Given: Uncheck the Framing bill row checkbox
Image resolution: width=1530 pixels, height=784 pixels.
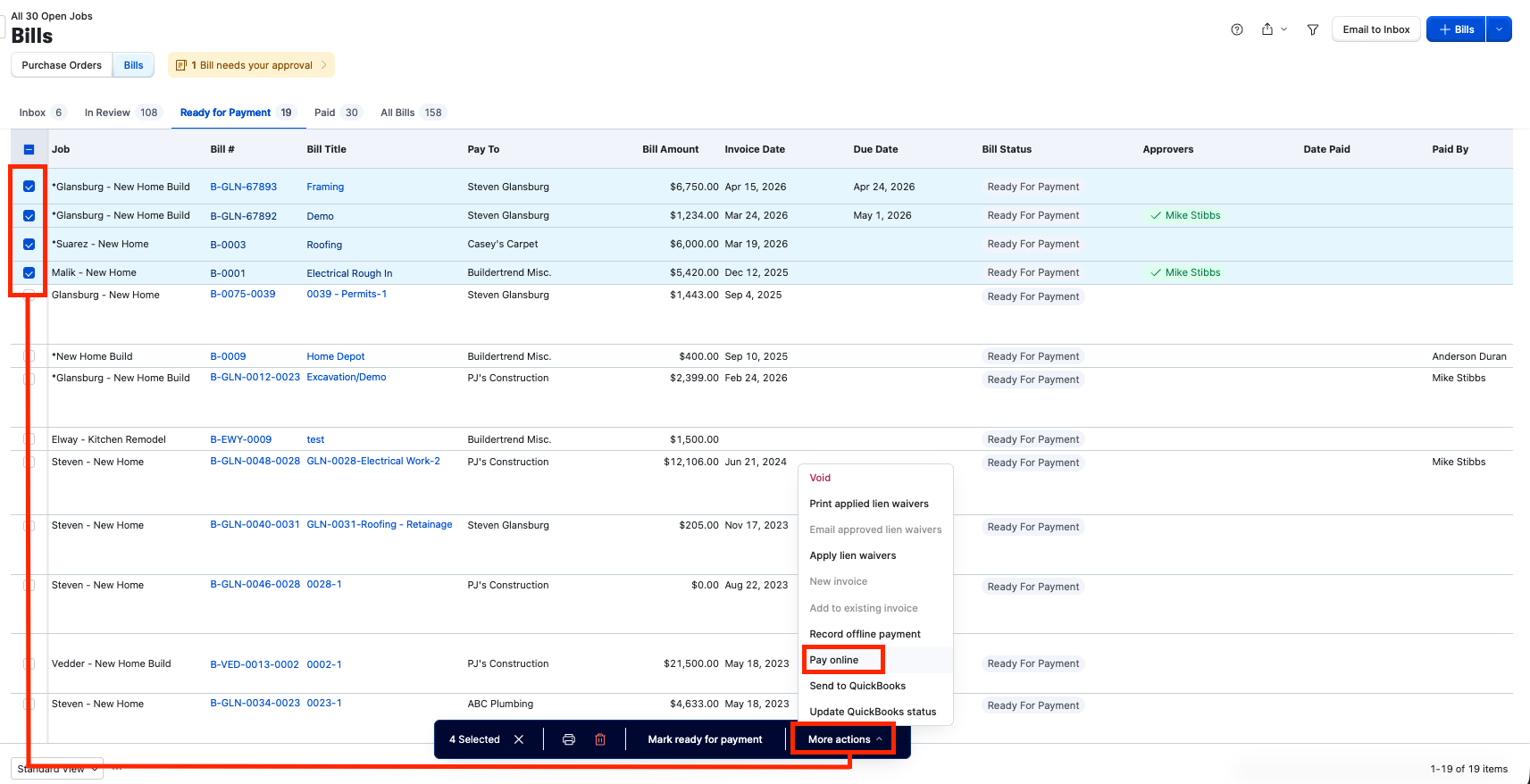Looking at the screenshot, I should [29, 187].
